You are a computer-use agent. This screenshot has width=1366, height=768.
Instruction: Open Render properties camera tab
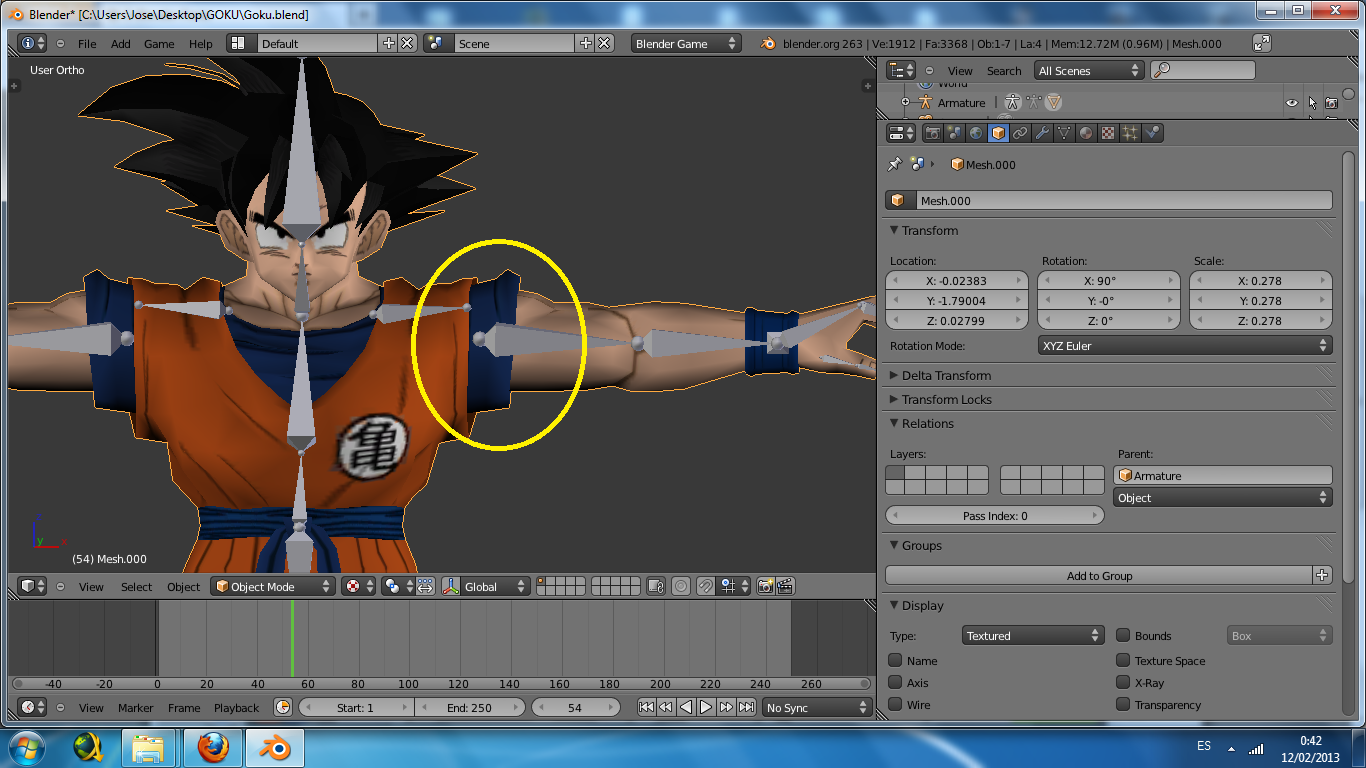pyautogui.click(x=932, y=133)
